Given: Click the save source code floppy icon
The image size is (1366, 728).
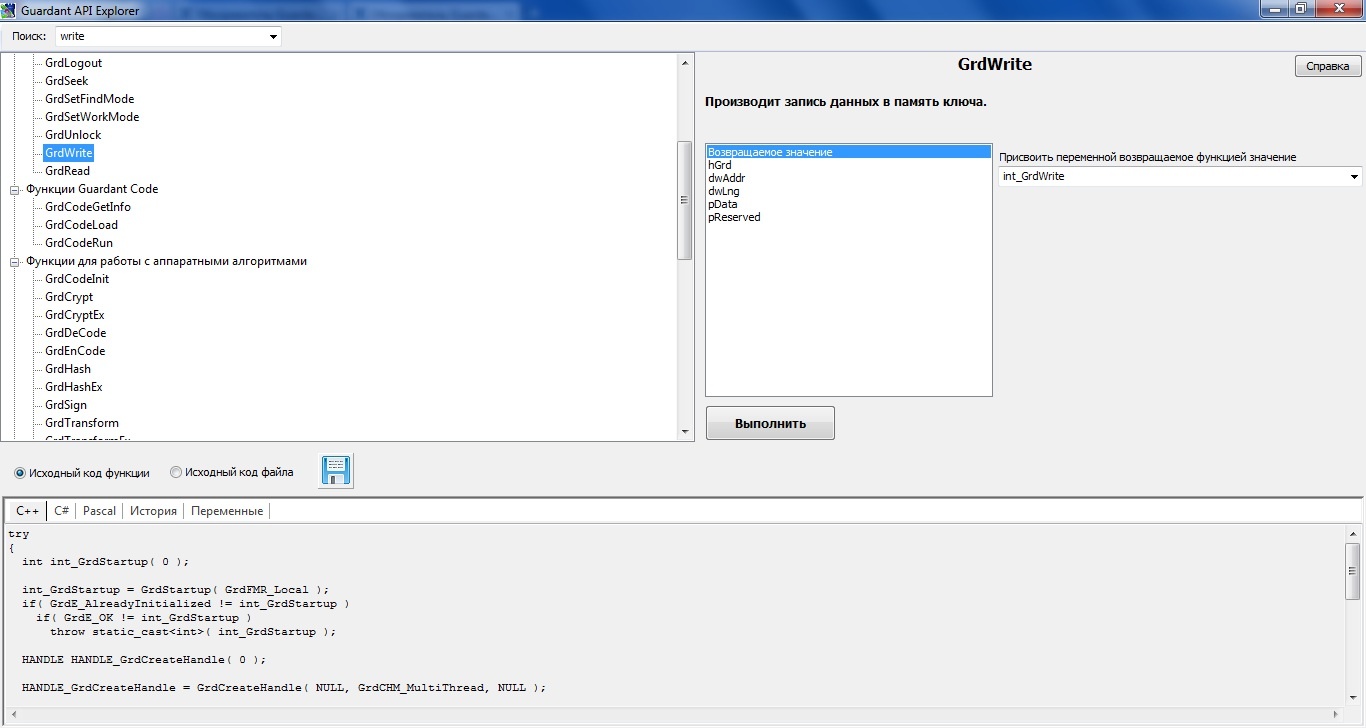Looking at the screenshot, I should [336, 471].
